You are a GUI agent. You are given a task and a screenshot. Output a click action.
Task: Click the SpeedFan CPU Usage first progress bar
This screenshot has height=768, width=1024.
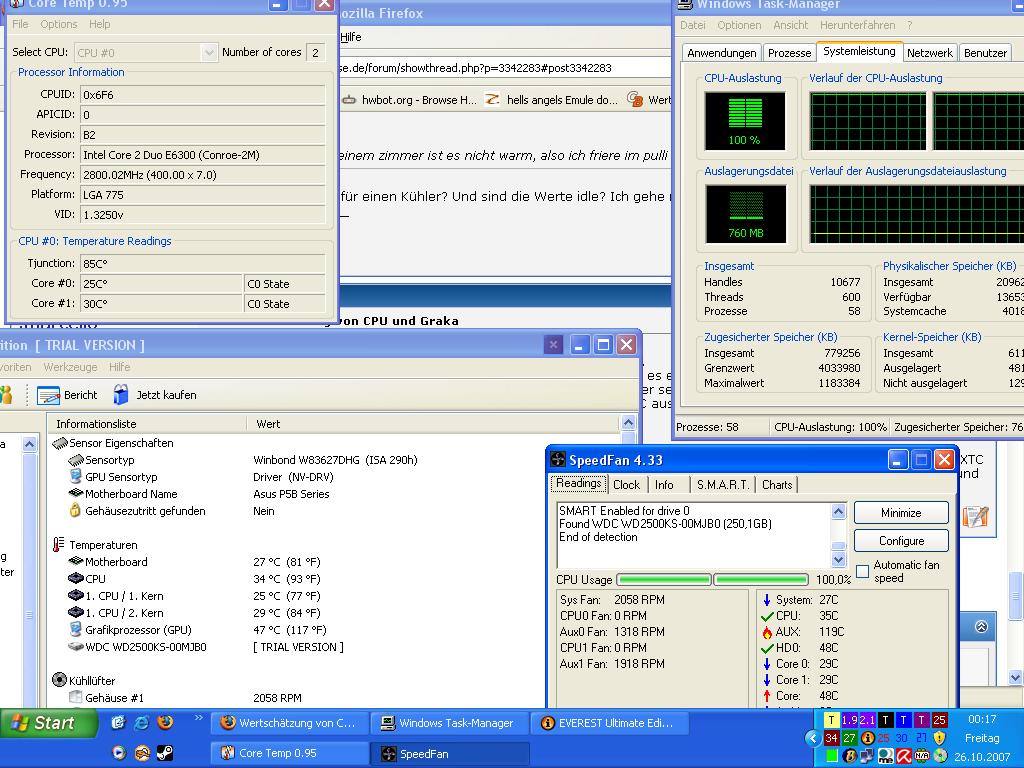coord(664,579)
